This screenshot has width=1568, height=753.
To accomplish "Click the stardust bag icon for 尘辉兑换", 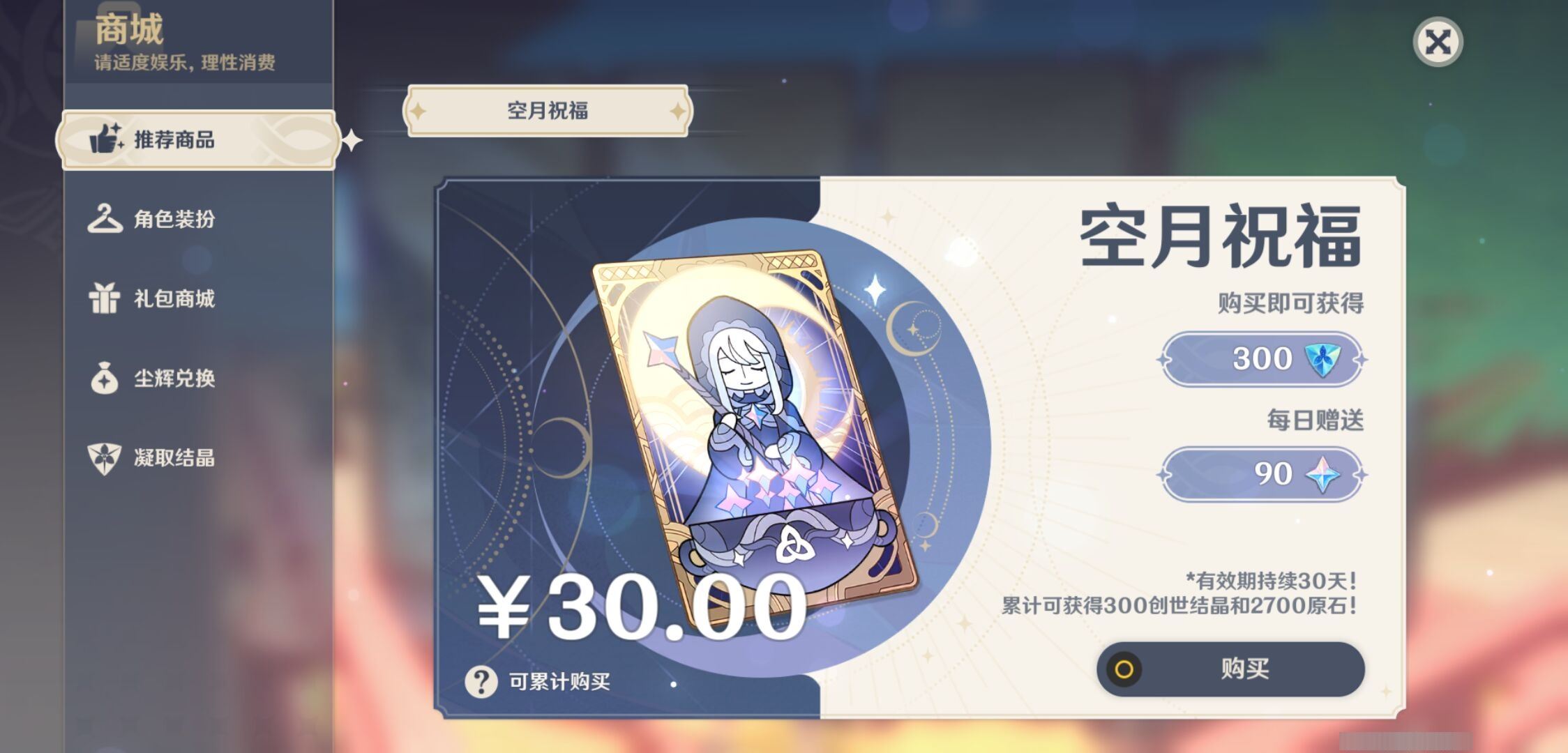I will (105, 378).
